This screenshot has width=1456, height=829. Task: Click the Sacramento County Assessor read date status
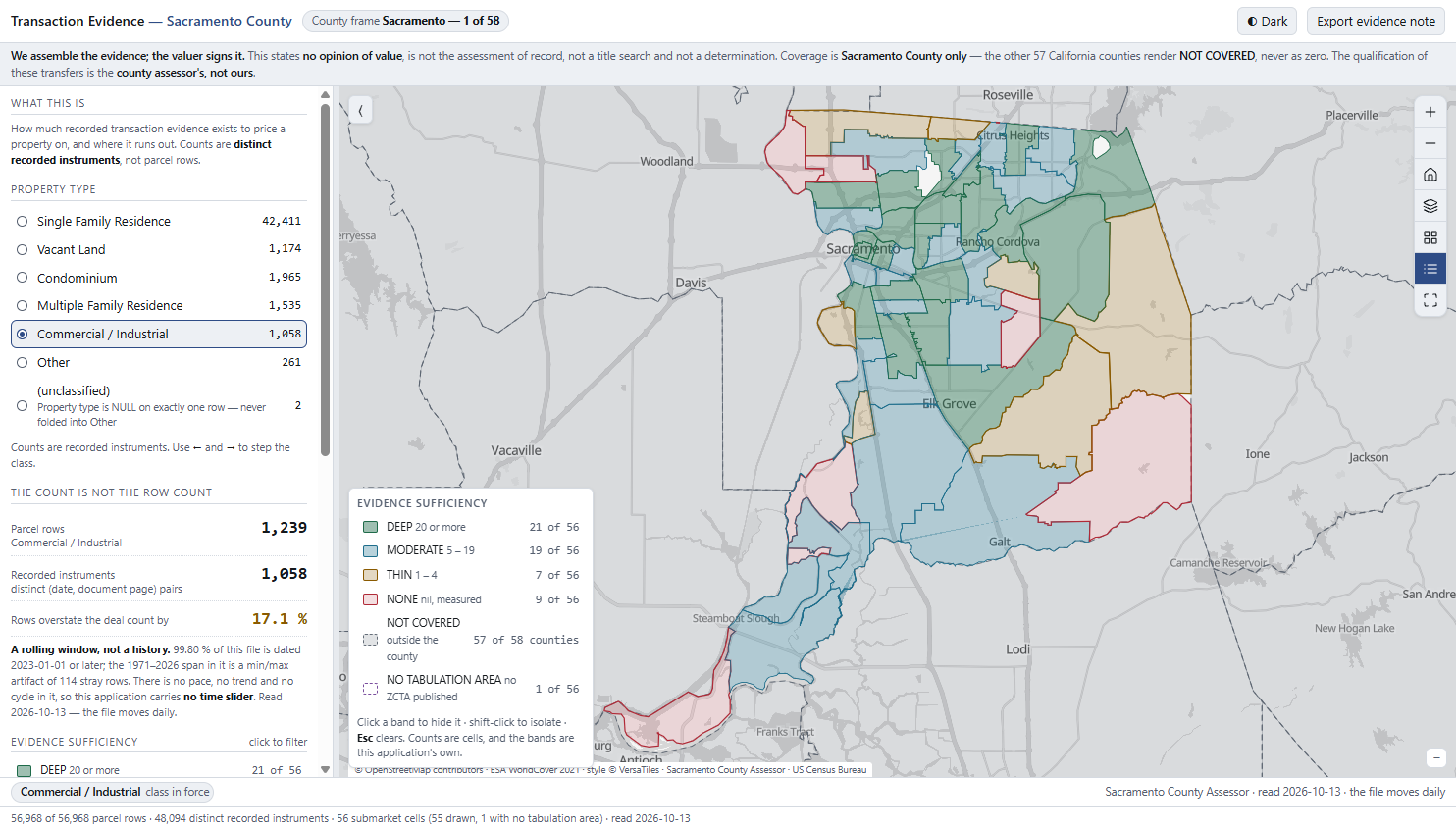[1274, 792]
